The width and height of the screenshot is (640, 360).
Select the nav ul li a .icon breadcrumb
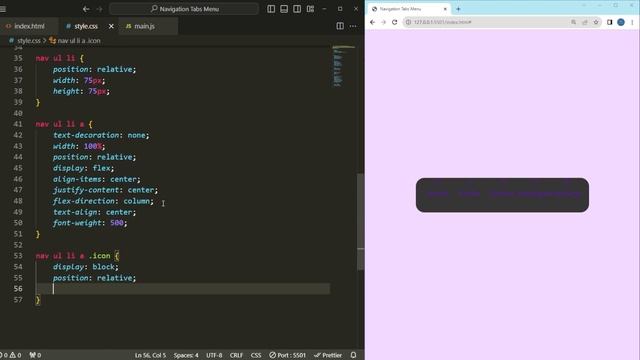pyautogui.click(x=79, y=40)
